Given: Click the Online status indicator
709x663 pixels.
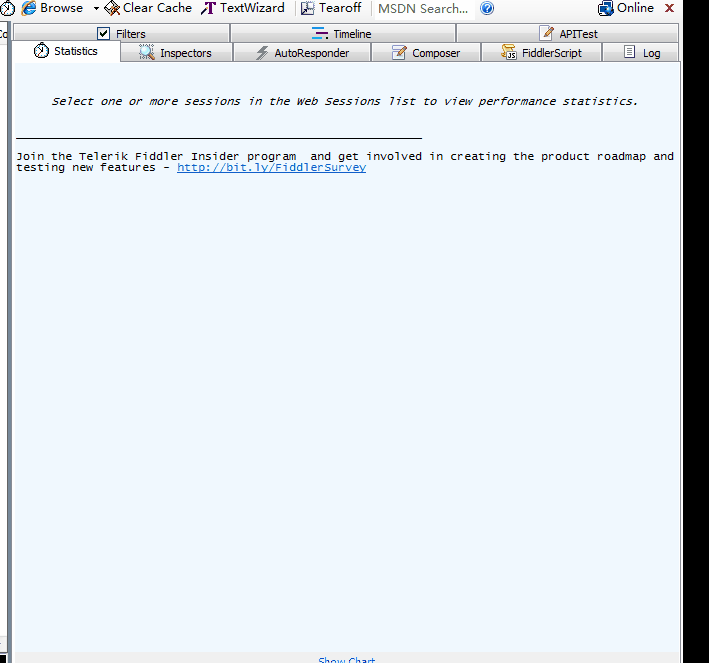Looking at the screenshot, I should point(626,8).
